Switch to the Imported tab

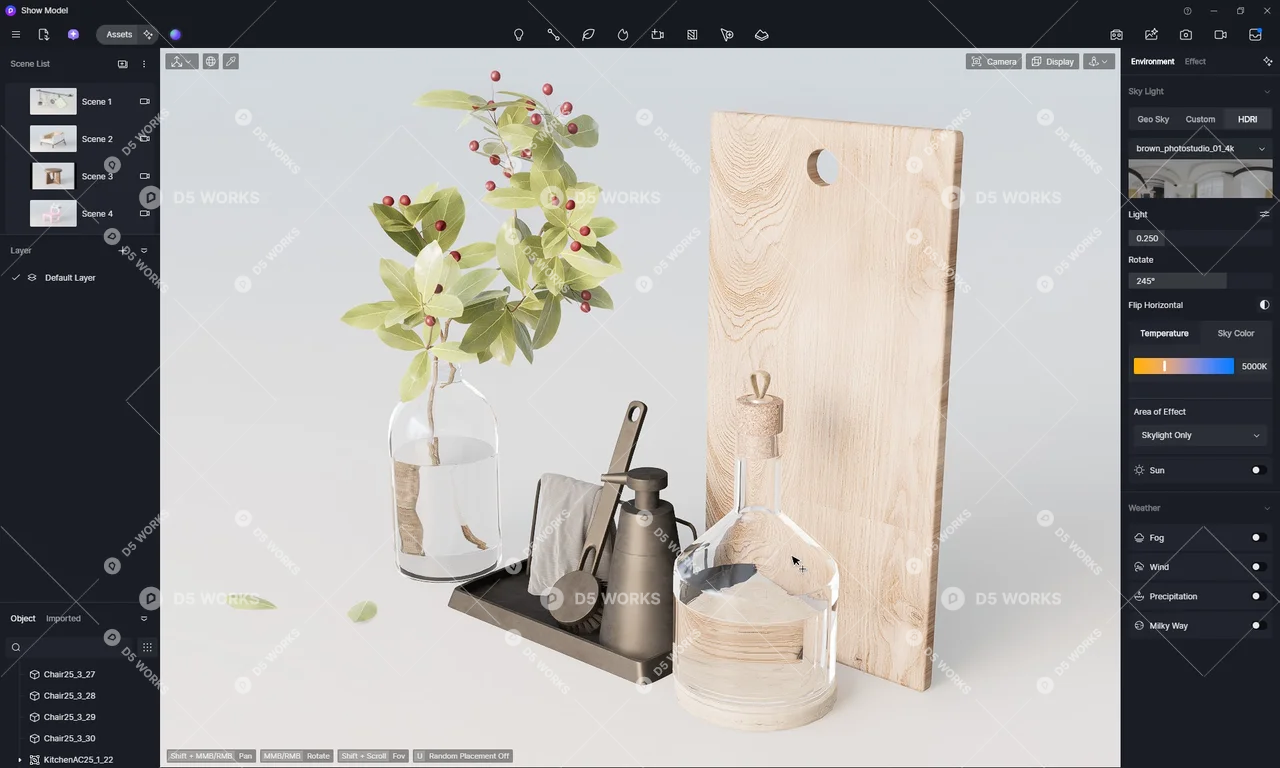click(63, 619)
